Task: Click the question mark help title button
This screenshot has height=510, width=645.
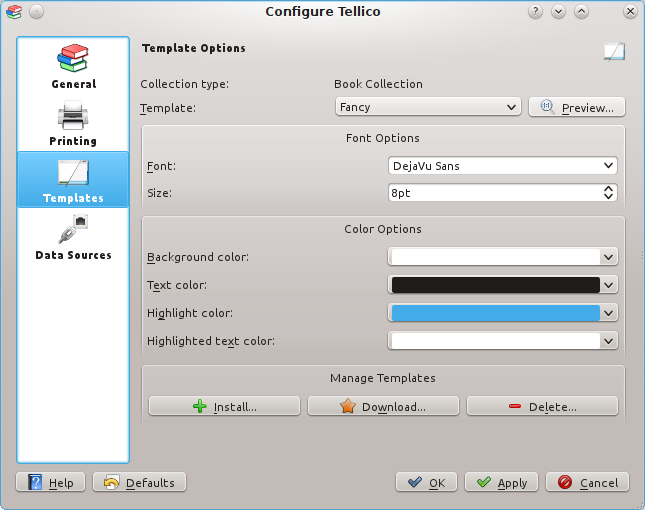Action: pos(535,12)
